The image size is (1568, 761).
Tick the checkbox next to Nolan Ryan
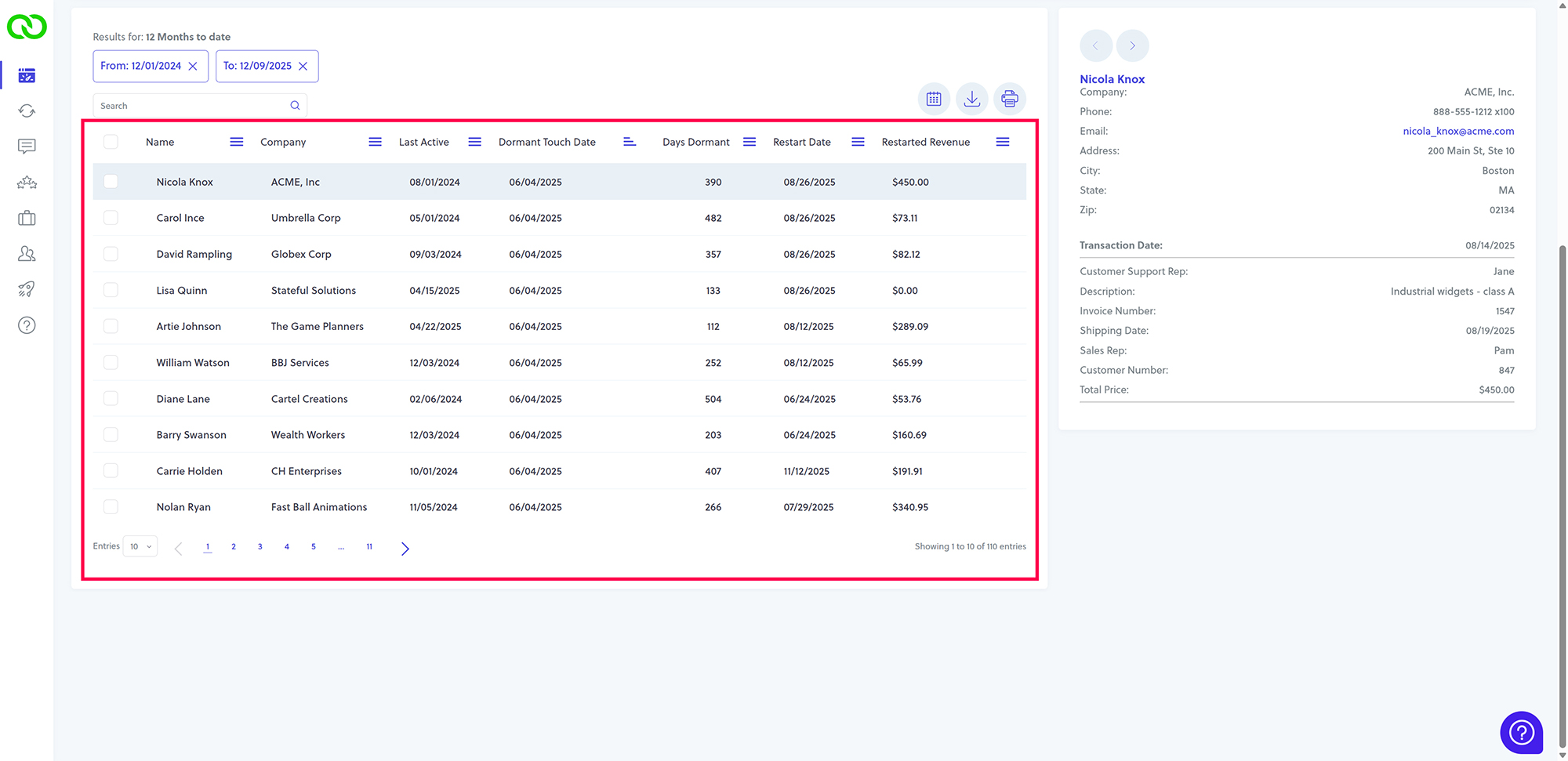click(111, 507)
